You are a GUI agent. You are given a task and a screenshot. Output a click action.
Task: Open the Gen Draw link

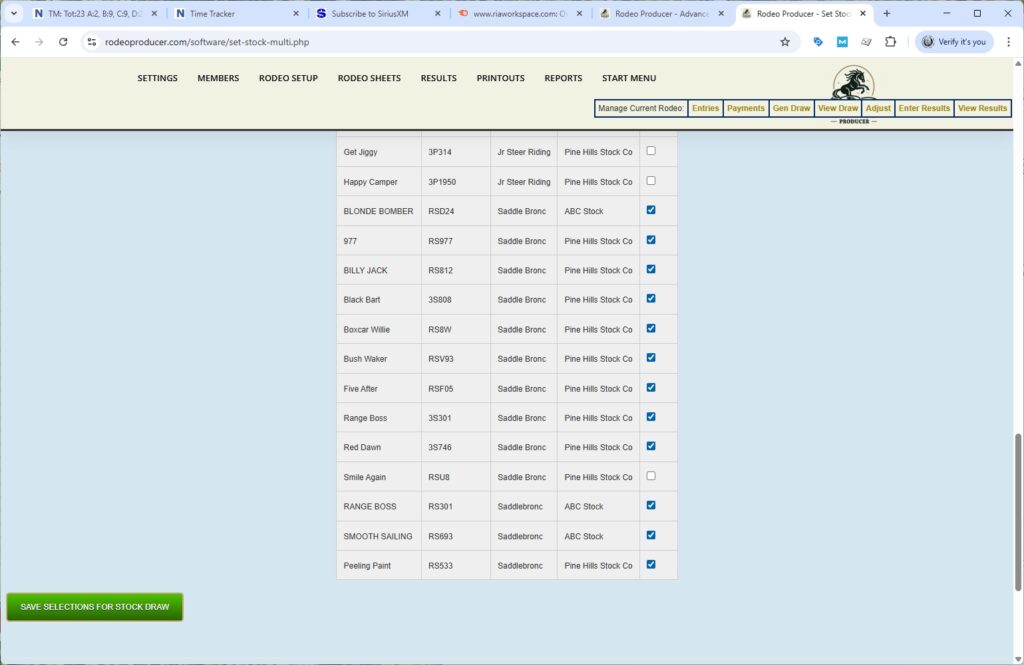[x=791, y=108]
